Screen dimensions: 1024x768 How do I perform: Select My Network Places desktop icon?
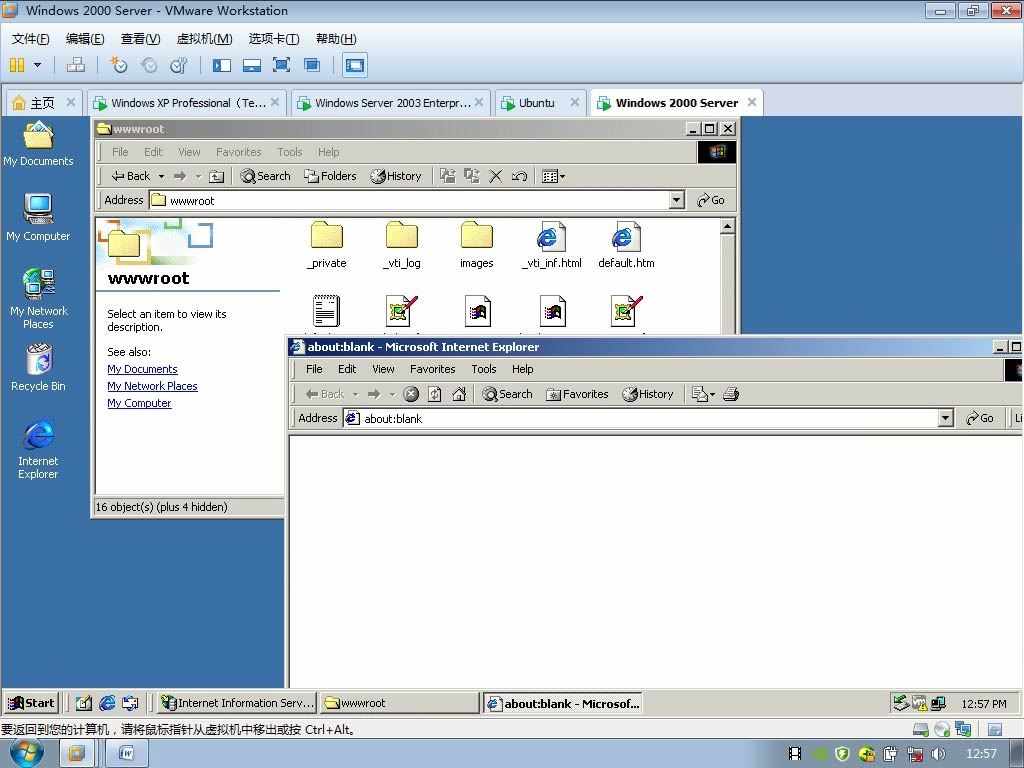(39, 298)
